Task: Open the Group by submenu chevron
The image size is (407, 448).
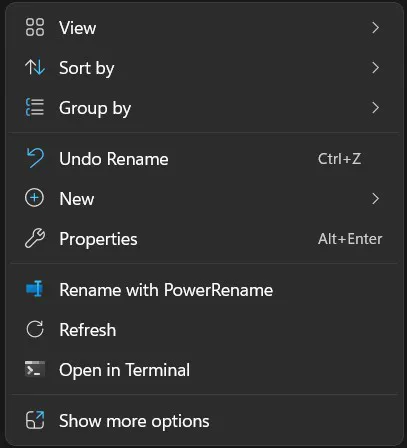Action: coord(376,108)
